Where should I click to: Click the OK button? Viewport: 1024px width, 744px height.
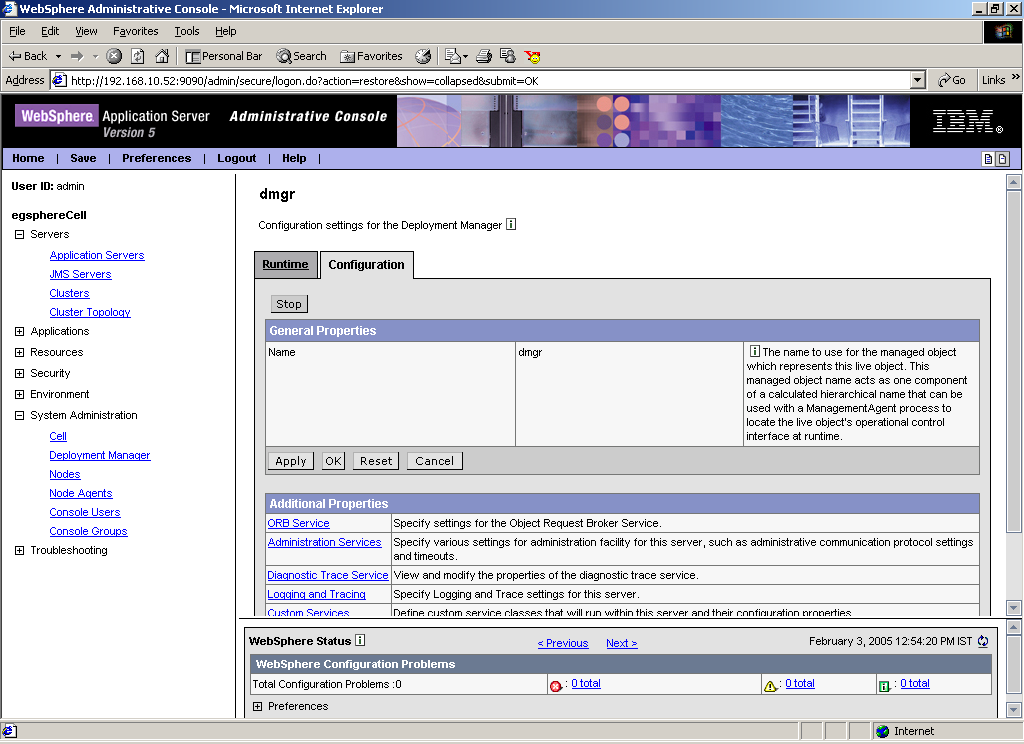click(333, 461)
